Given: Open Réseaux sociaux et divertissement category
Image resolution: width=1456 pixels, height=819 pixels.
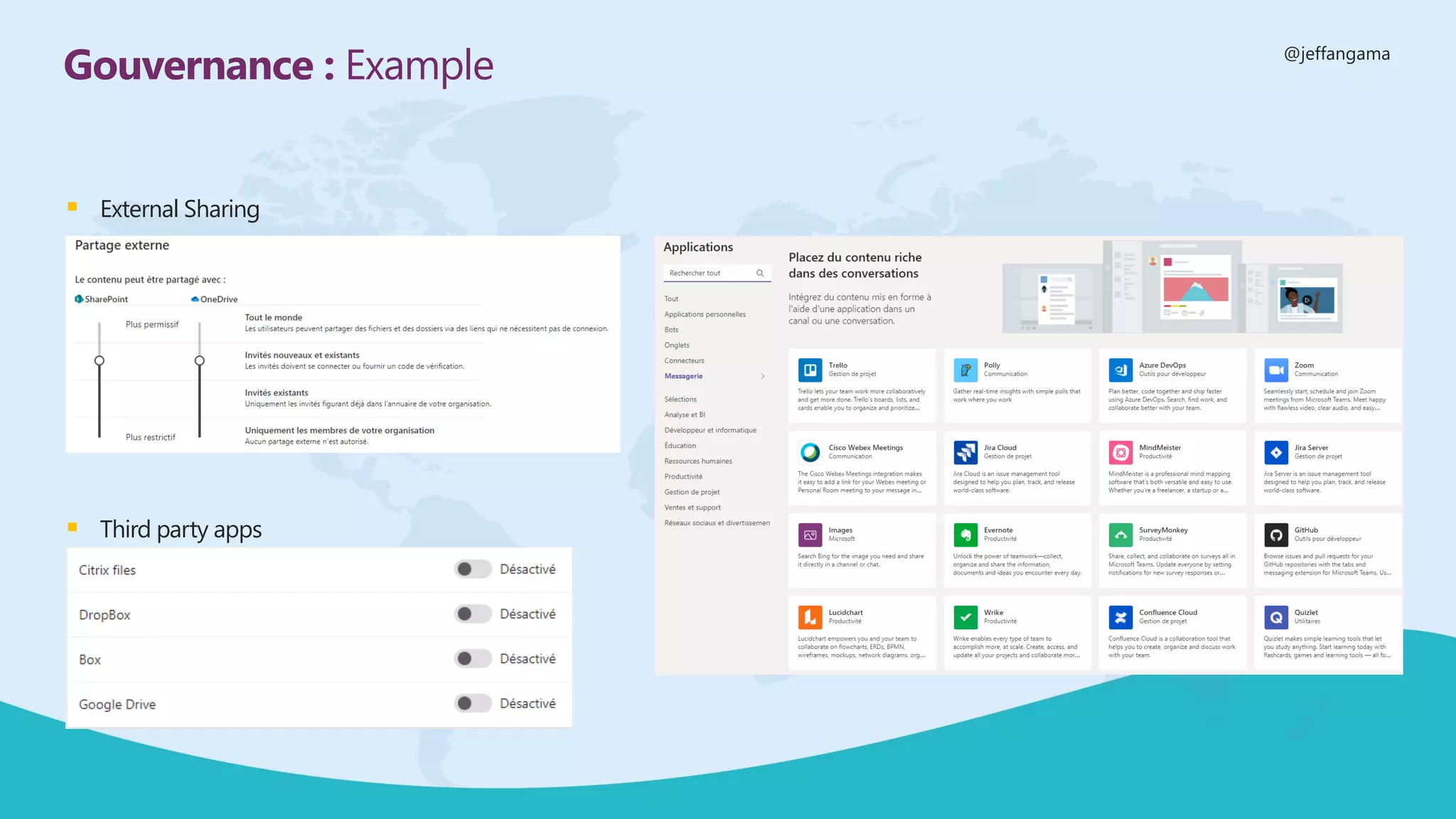Looking at the screenshot, I should click(717, 523).
